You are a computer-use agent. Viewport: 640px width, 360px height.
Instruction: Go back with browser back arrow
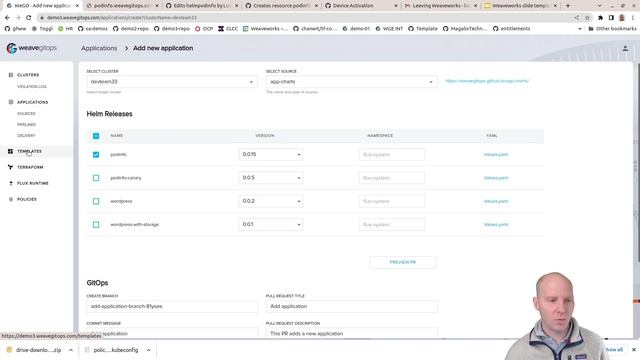7,18
